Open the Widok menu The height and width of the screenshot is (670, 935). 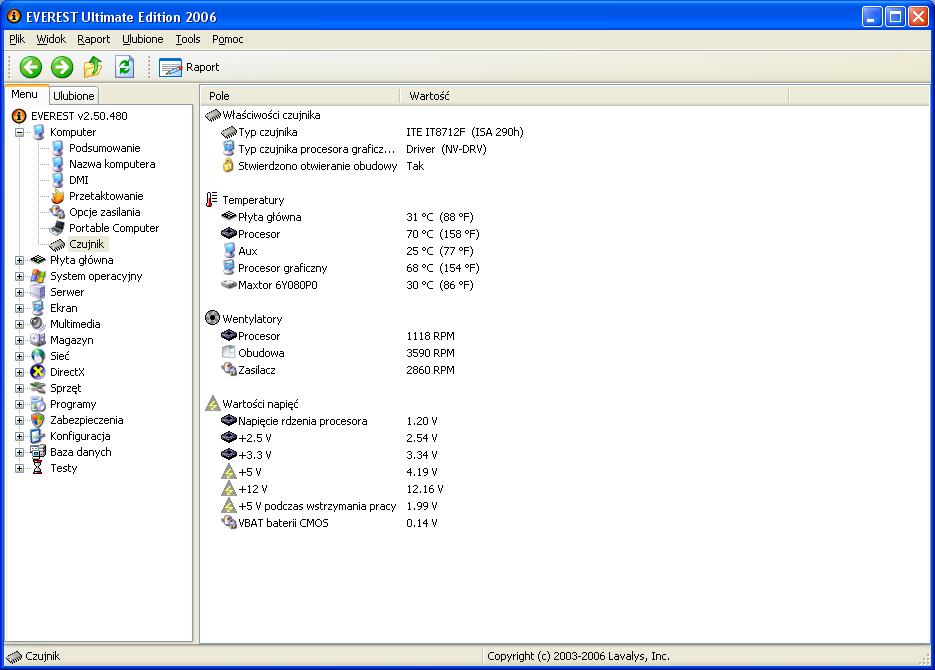[51, 39]
